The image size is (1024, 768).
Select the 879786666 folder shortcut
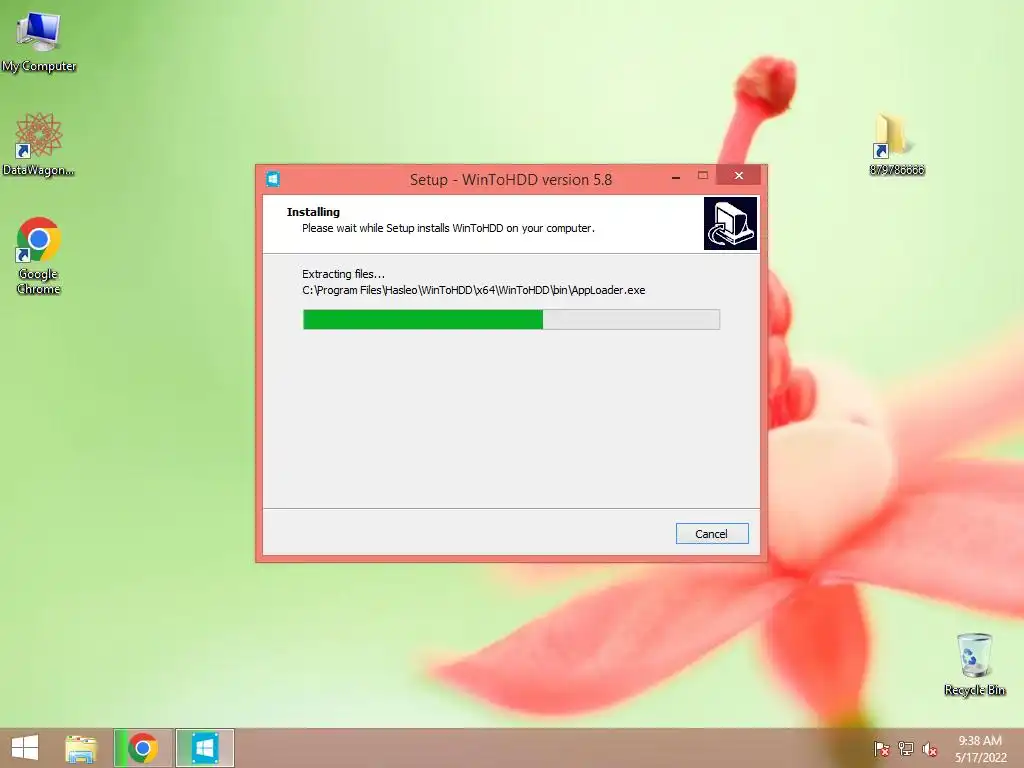tap(897, 145)
